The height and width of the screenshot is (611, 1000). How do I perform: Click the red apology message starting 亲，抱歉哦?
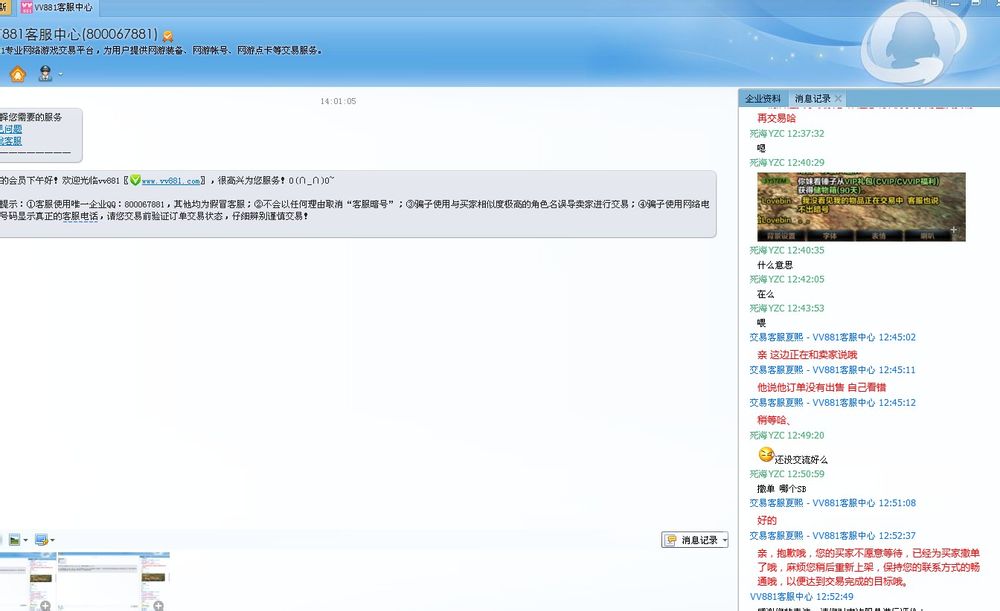868,567
